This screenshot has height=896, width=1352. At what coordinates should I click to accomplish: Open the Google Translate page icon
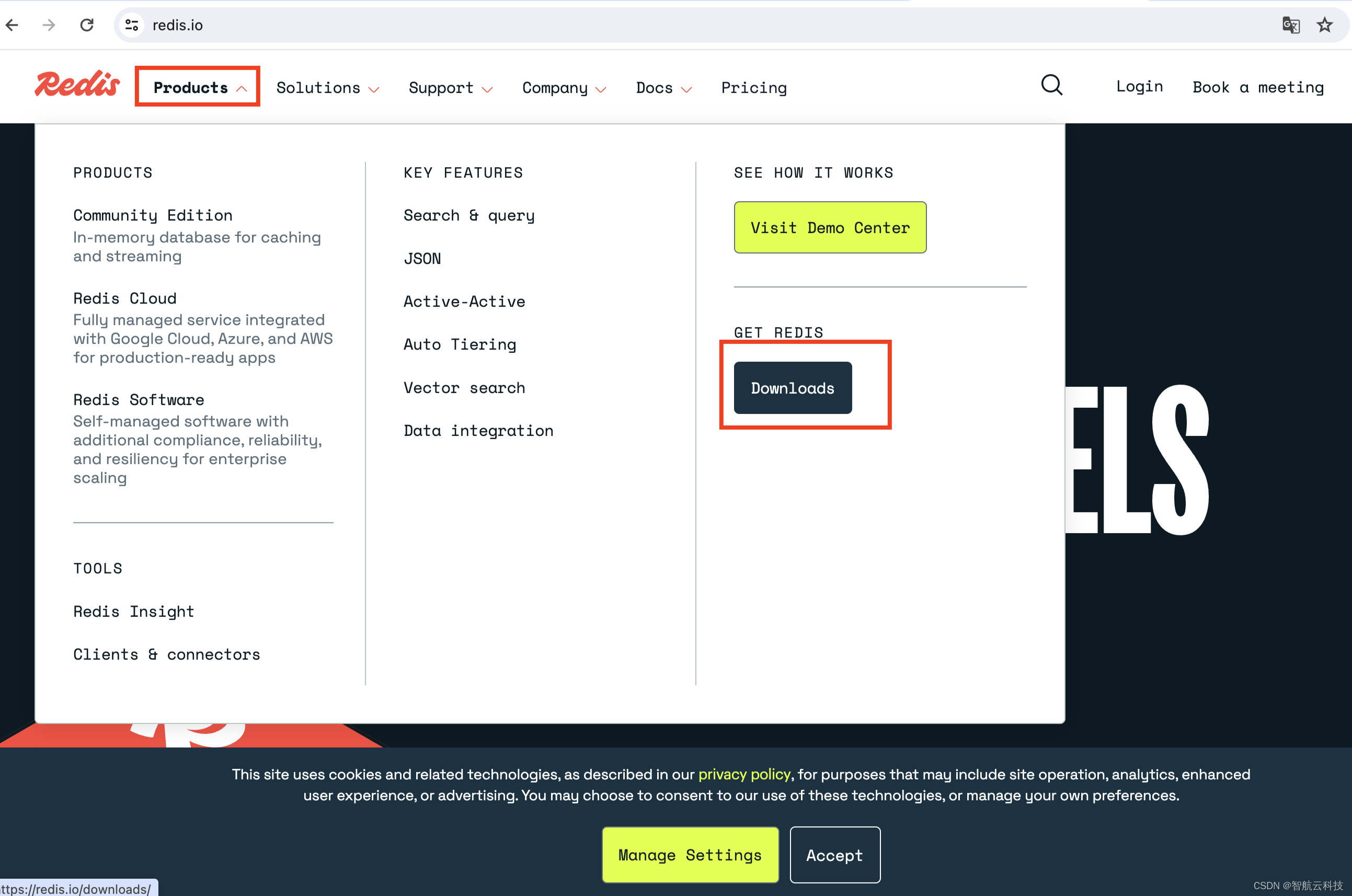coord(1291,25)
